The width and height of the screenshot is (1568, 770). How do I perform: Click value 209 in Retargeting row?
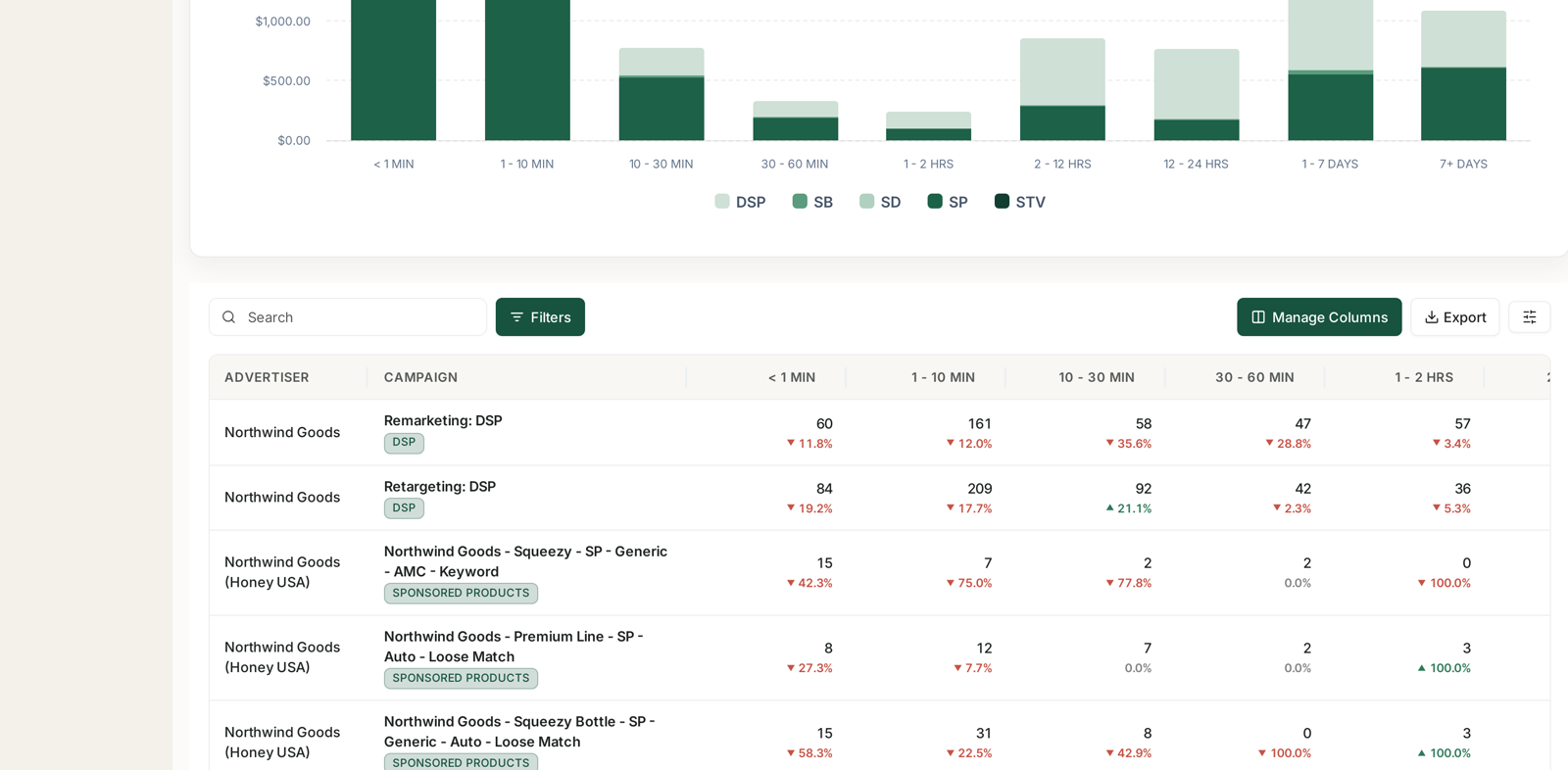pyautogui.click(x=980, y=488)
